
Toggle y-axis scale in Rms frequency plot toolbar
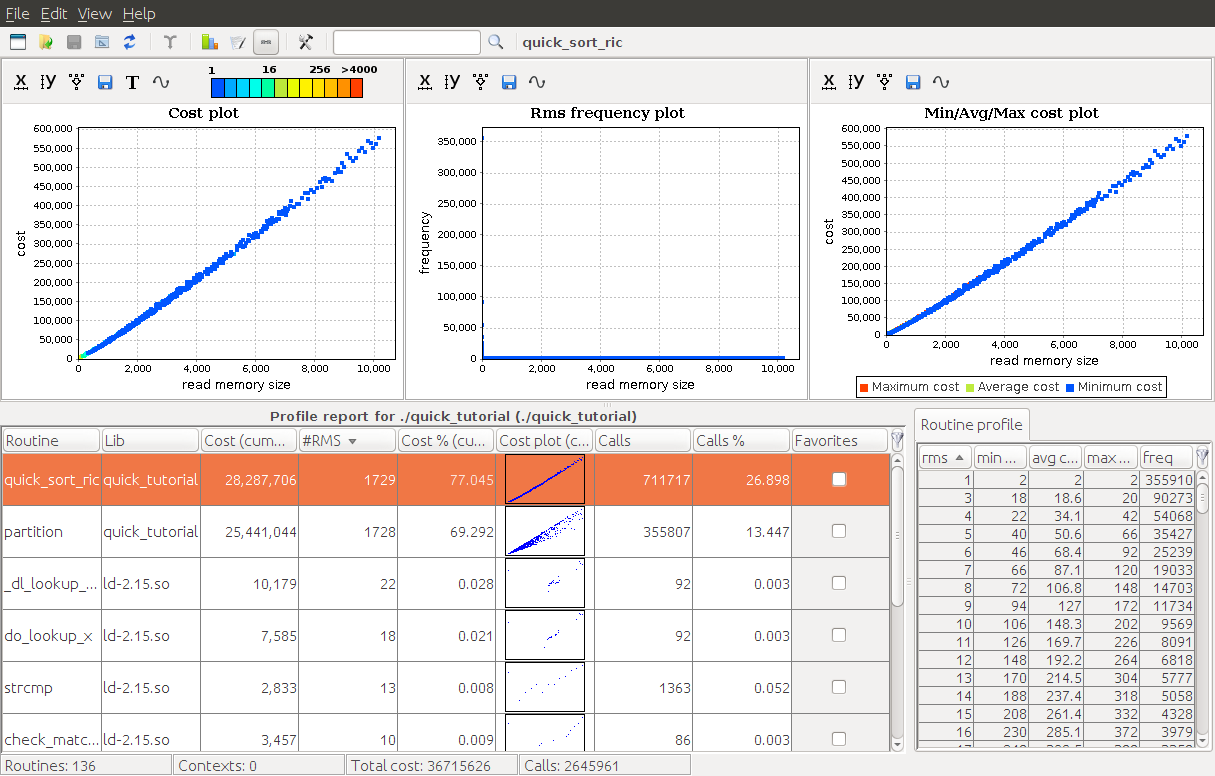pyautogui.click(x=453, y=82)
